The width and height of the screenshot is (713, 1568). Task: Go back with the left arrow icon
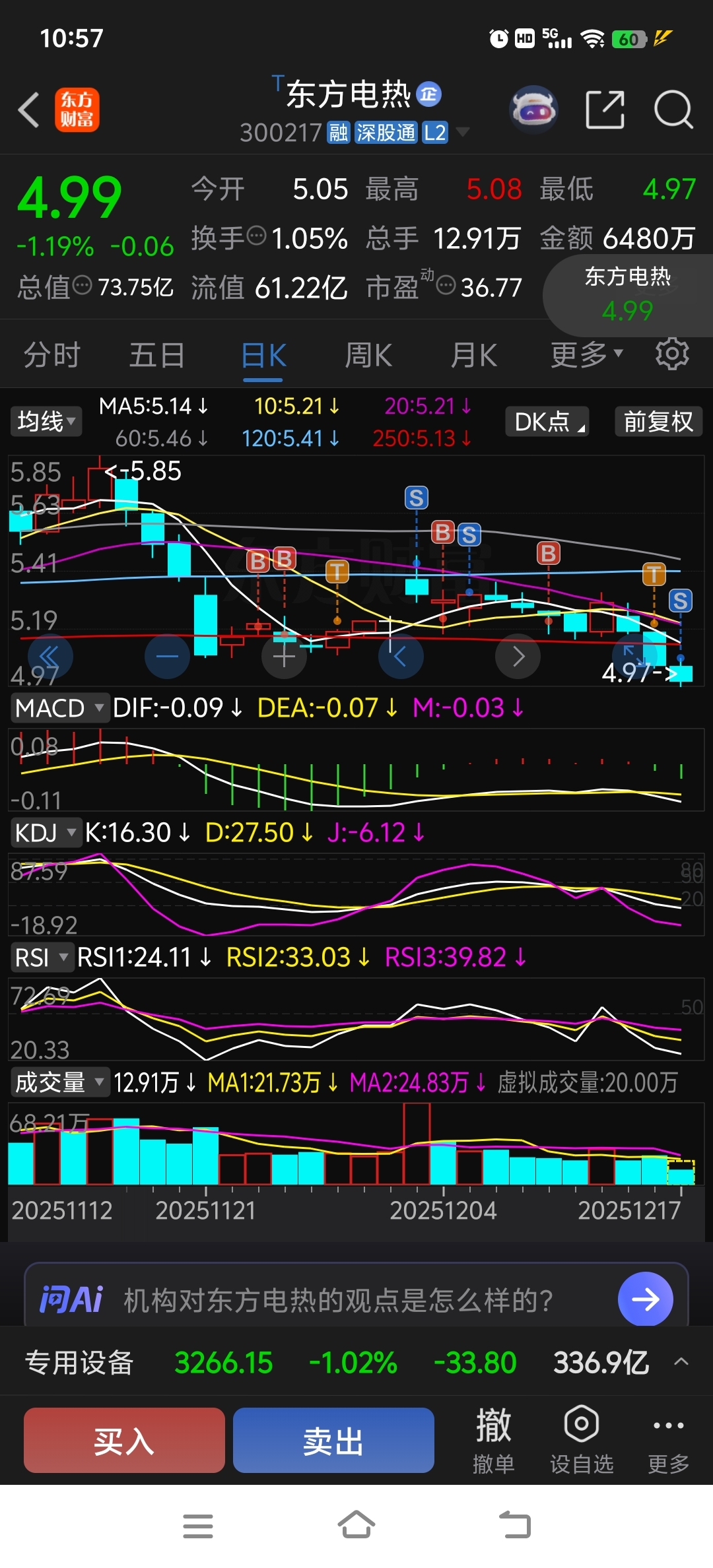(29, 110)
